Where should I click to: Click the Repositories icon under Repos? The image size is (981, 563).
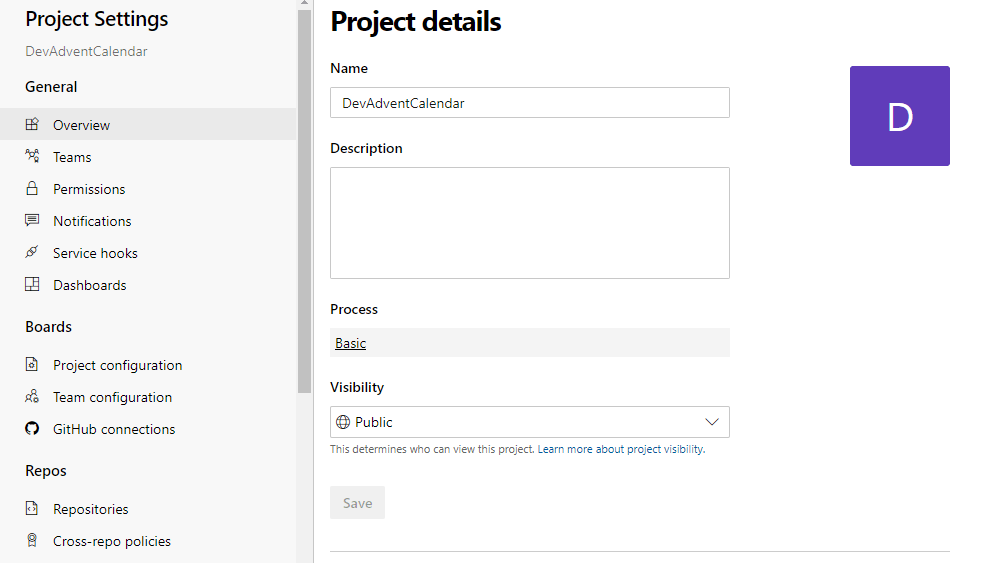[32, 509]
